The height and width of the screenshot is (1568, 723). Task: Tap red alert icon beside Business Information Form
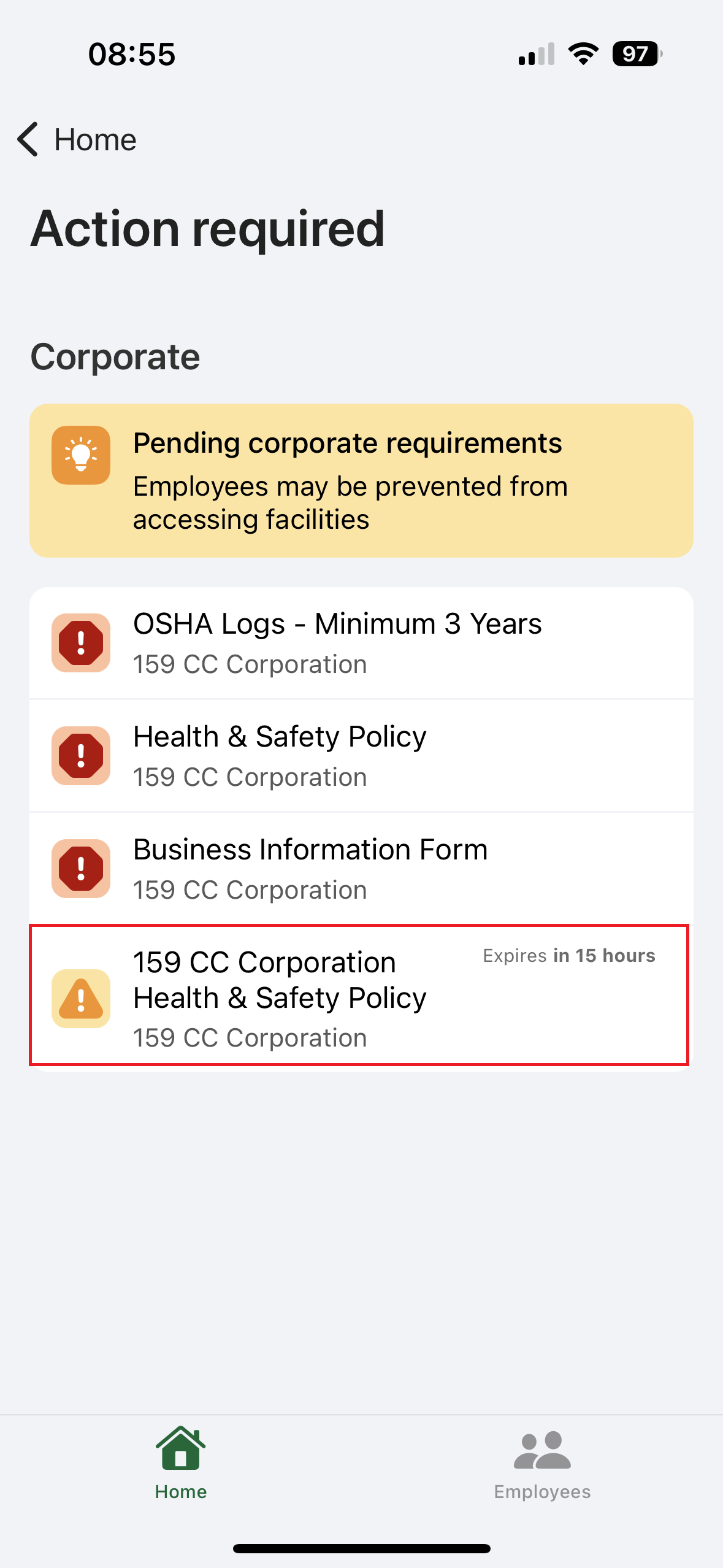(81, 868)
